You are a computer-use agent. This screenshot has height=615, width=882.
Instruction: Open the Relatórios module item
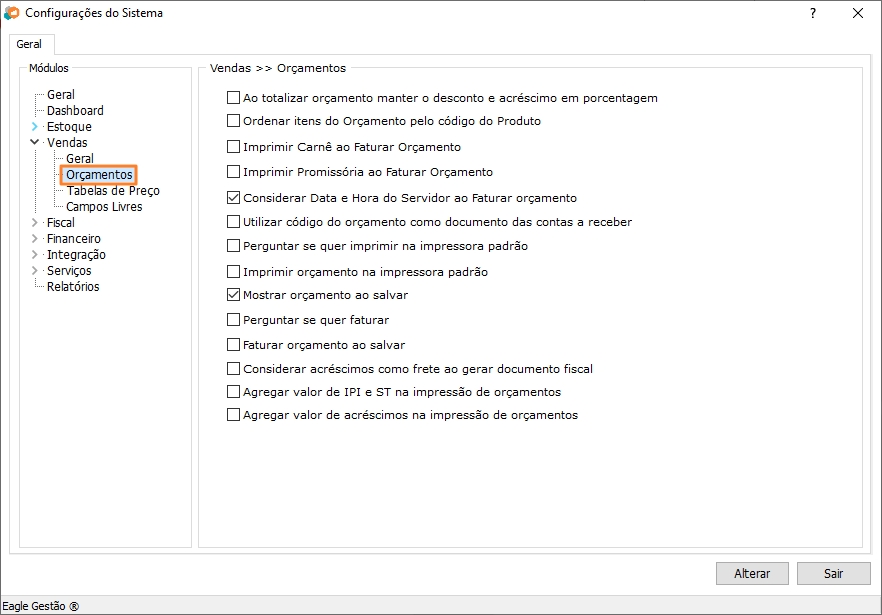[x=73, y=287]
